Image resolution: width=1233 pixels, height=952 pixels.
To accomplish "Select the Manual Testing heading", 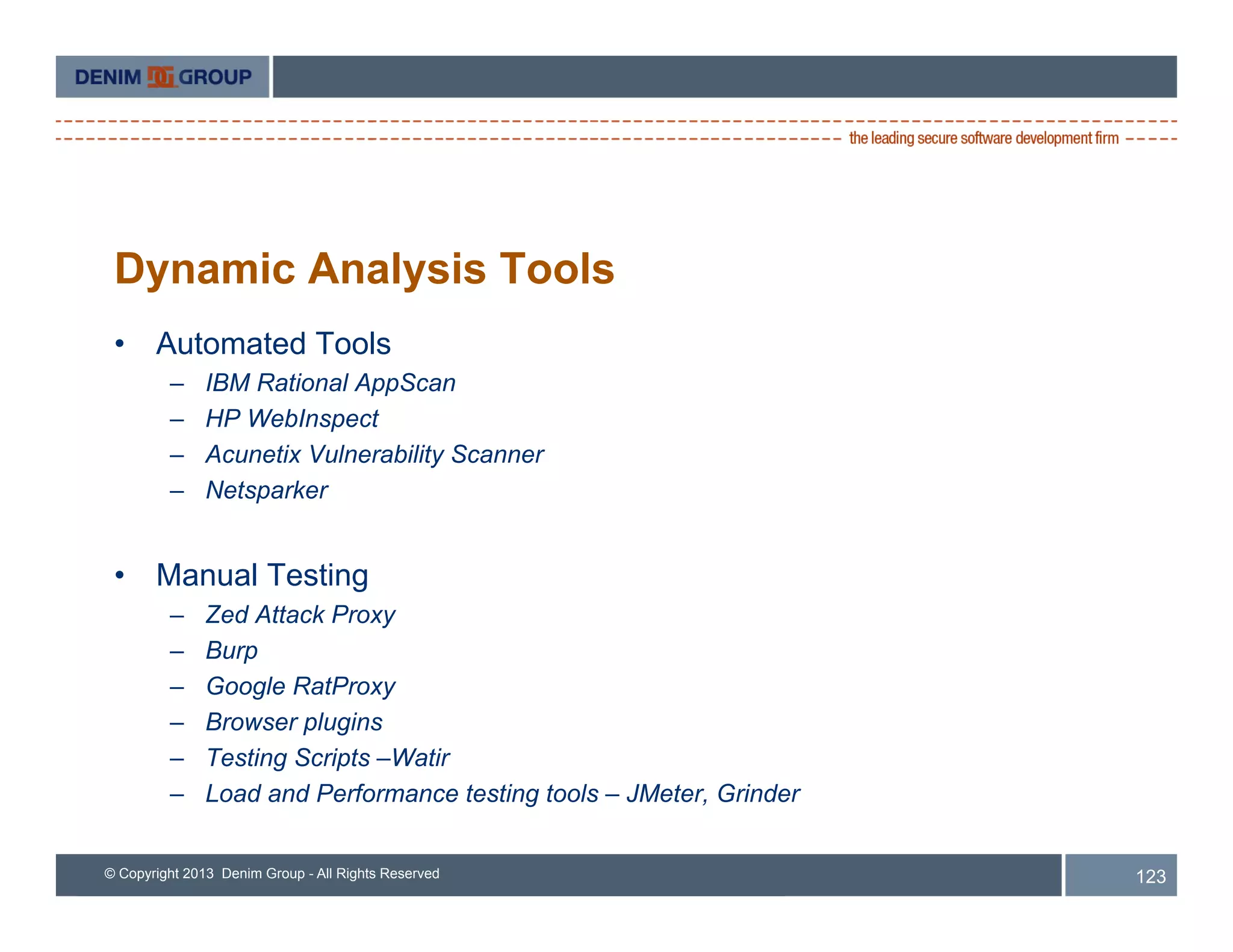I will tap(262, 575).
